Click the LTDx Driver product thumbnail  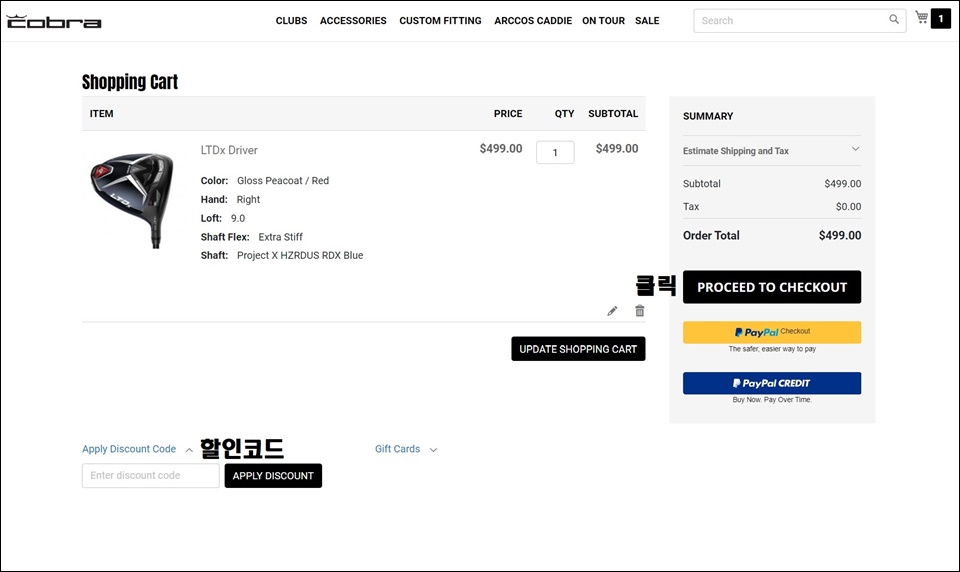coord(131,200)
